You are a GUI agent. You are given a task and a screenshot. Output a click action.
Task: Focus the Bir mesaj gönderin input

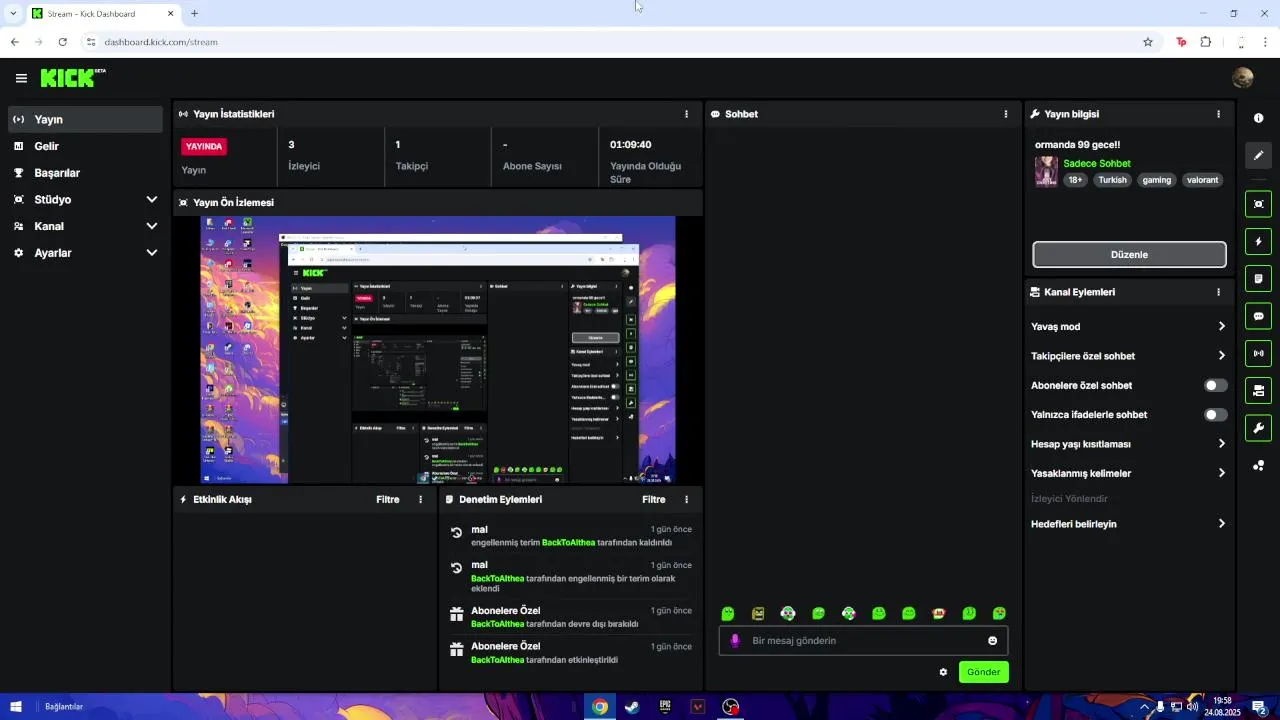[x=863, y=641]
